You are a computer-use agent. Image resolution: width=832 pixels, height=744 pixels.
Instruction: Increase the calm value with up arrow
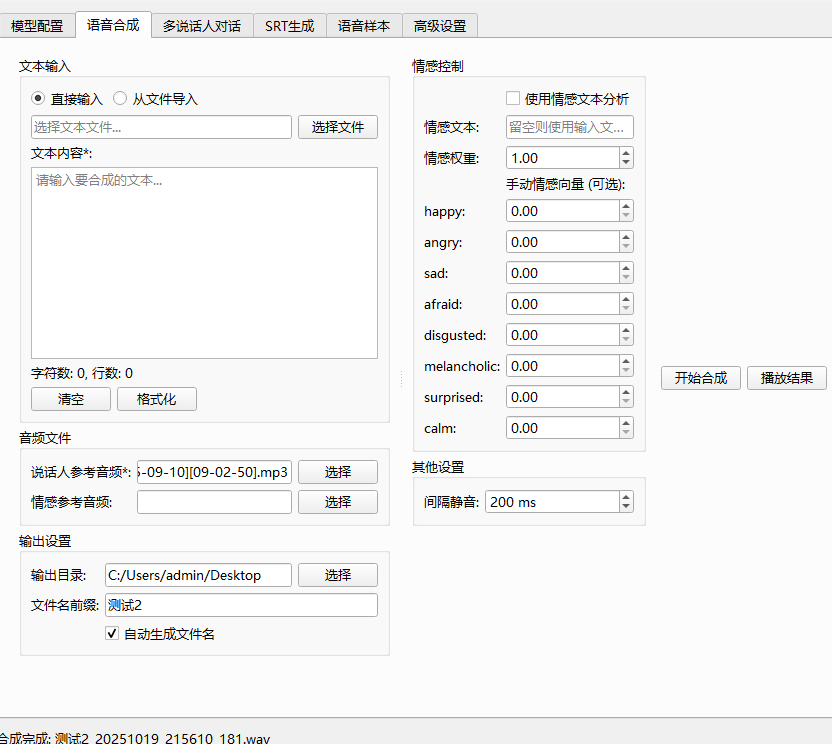click(x=626, y=423)
